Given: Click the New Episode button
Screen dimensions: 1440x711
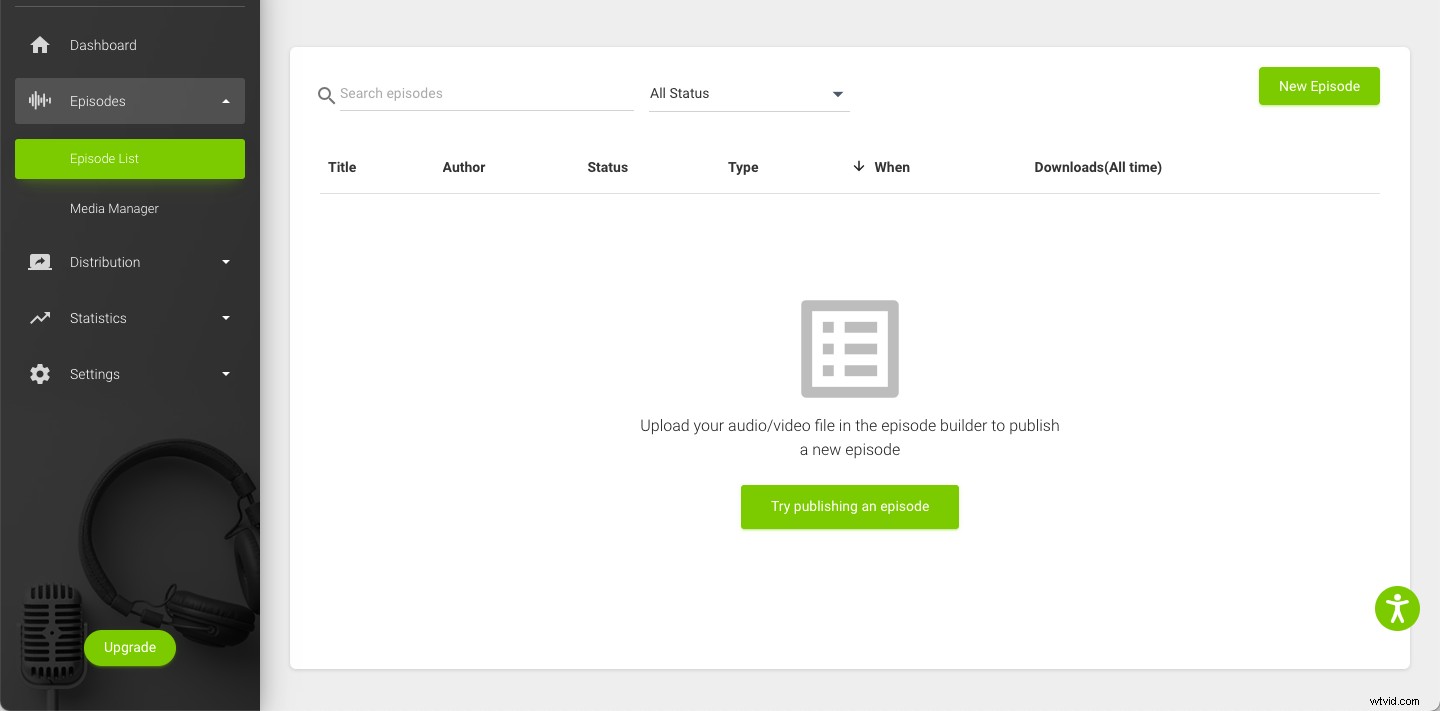Looking at the screenshot, I should pos(1319,86).
